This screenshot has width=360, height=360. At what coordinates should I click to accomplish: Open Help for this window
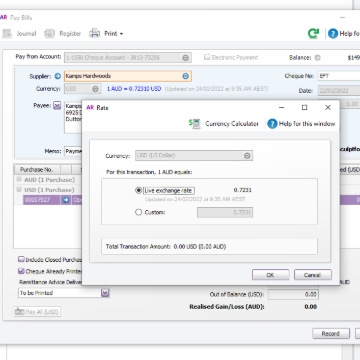click(x=301, y=124)
